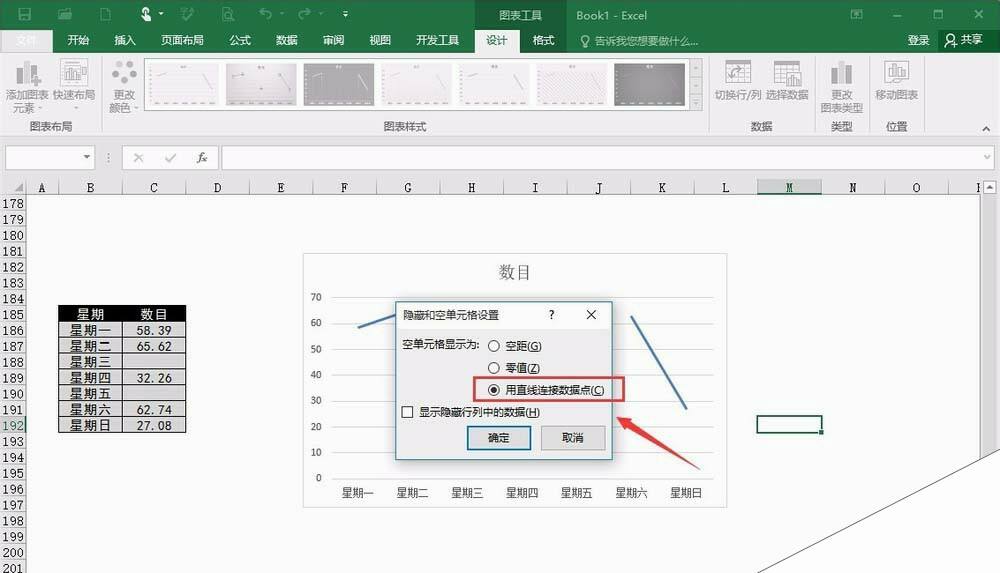
Task: Select 用直线连接数据点(C) radio button
Action: pyautogui.click(x=494, y=390)
